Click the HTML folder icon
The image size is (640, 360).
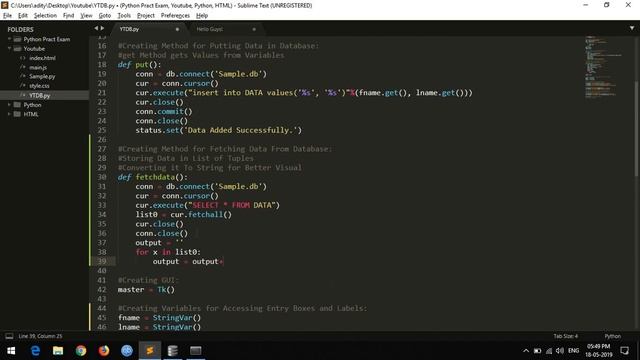[x=17, y=114]
